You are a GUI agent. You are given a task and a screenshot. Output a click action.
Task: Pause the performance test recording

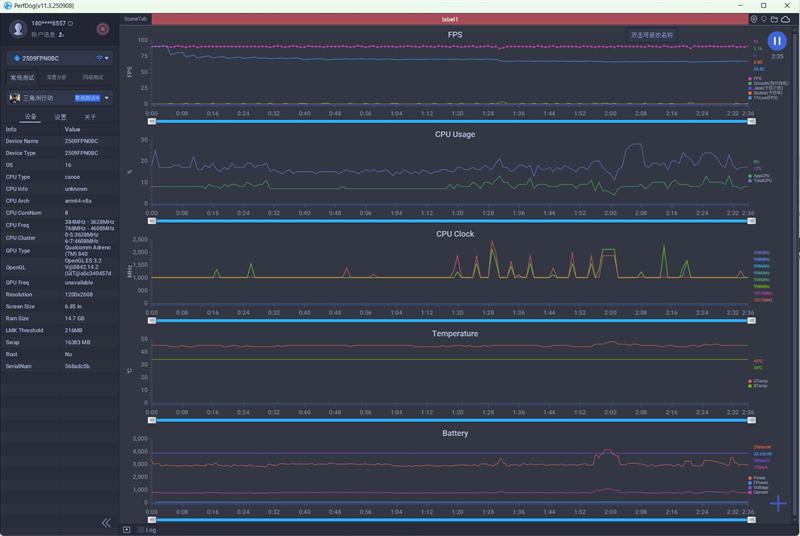(776, 40)
